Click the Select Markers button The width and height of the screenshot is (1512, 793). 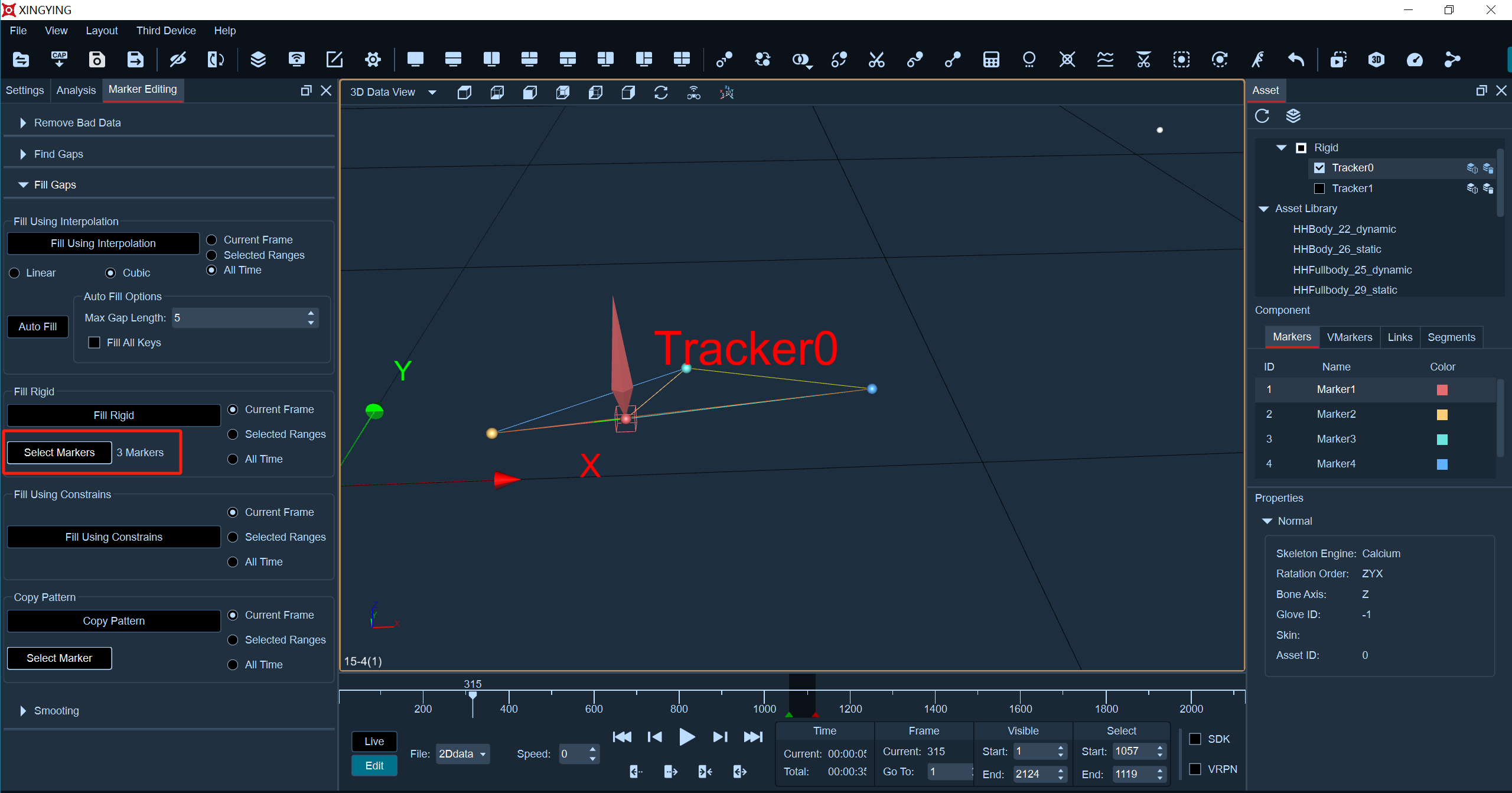point(59,453)
